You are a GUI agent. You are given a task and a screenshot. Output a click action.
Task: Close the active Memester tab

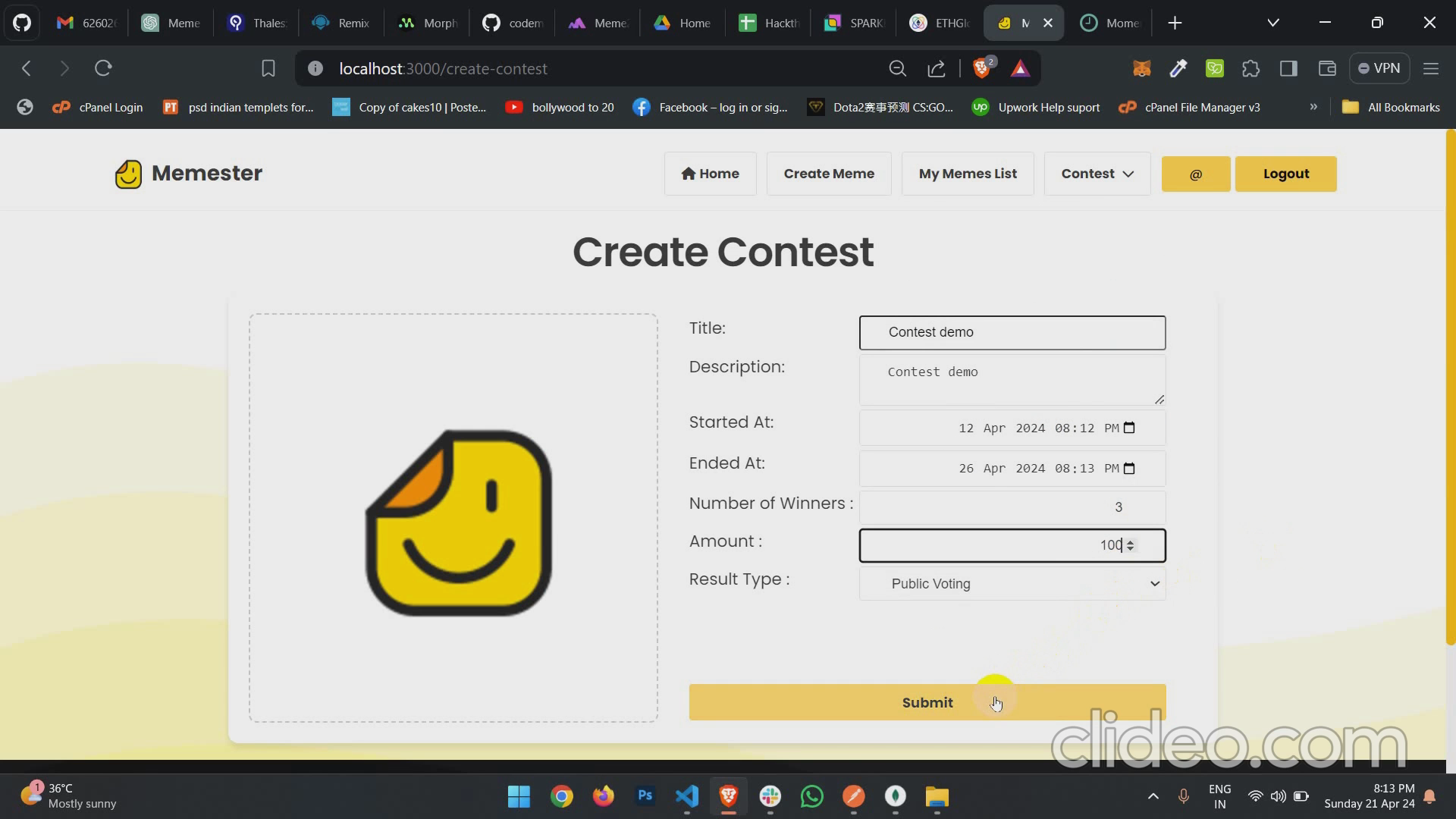point(1048,23)
